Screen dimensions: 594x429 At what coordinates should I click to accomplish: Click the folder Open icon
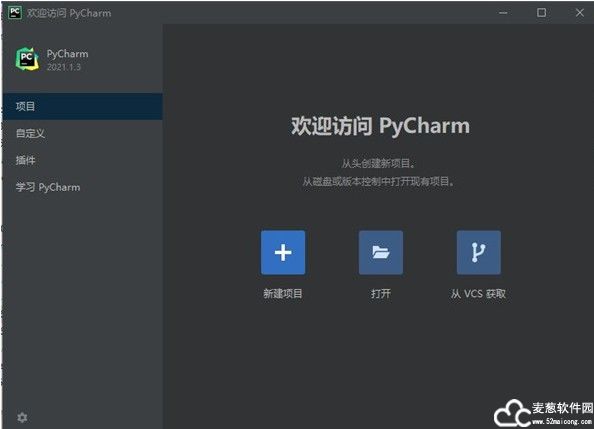tap(381, 252)
